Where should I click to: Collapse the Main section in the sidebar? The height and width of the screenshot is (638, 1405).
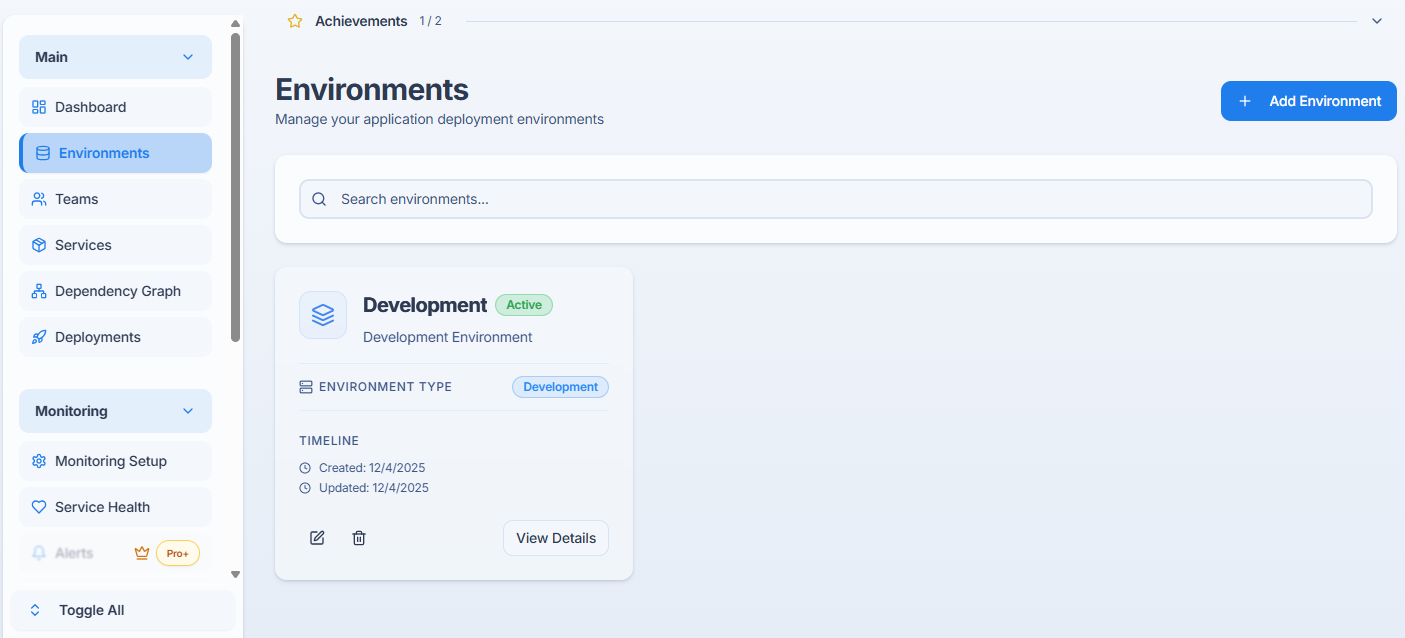tap(187, 57)
